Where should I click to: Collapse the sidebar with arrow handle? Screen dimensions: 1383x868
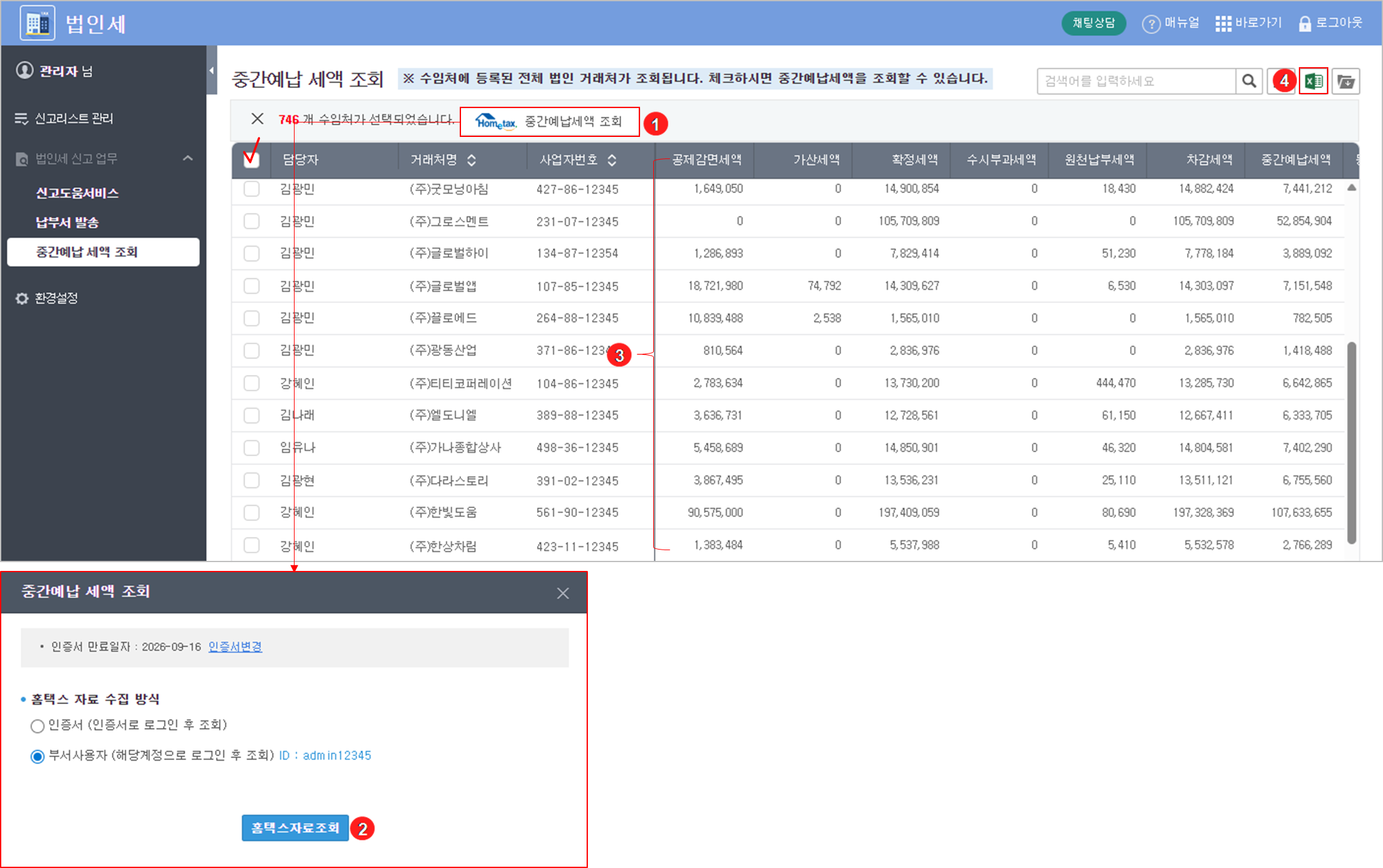(x=212, y=70)
